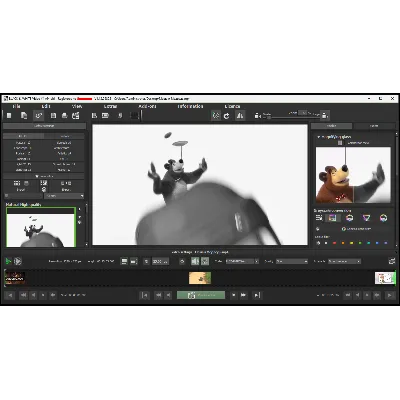Select the white color dot
This screenshot has height=400, width=400.
tap(326, 243)
